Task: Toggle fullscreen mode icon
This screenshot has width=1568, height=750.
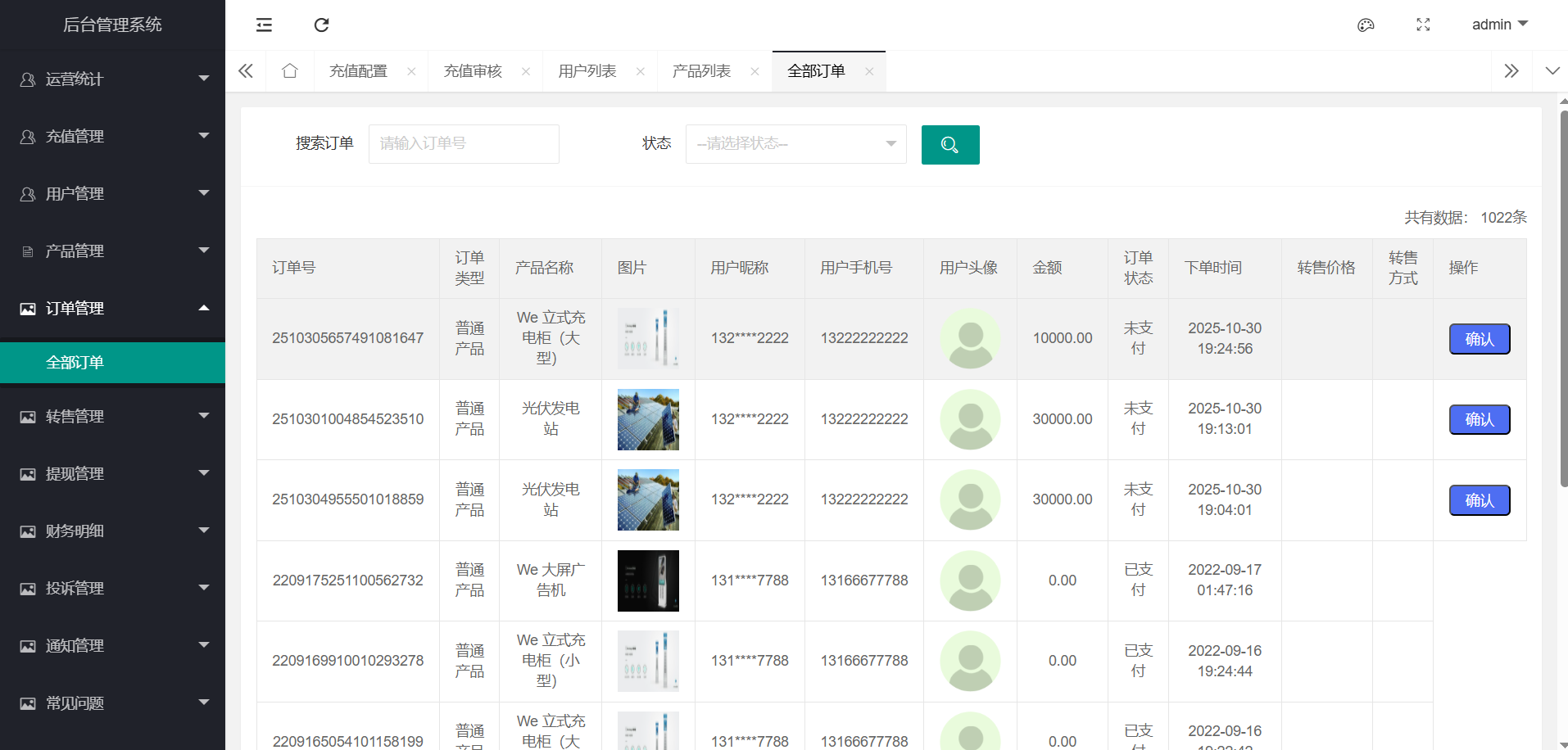Action: point(1423,25)
